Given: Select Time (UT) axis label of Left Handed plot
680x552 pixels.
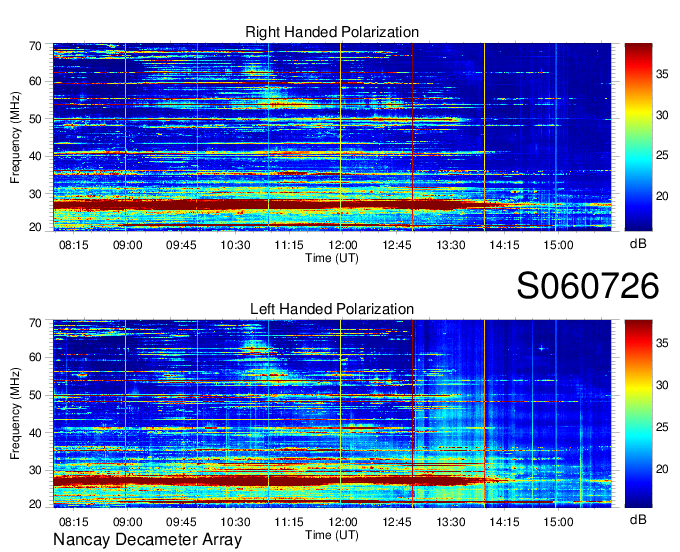Looking at the screenshot, I should (x=332, y=535).
